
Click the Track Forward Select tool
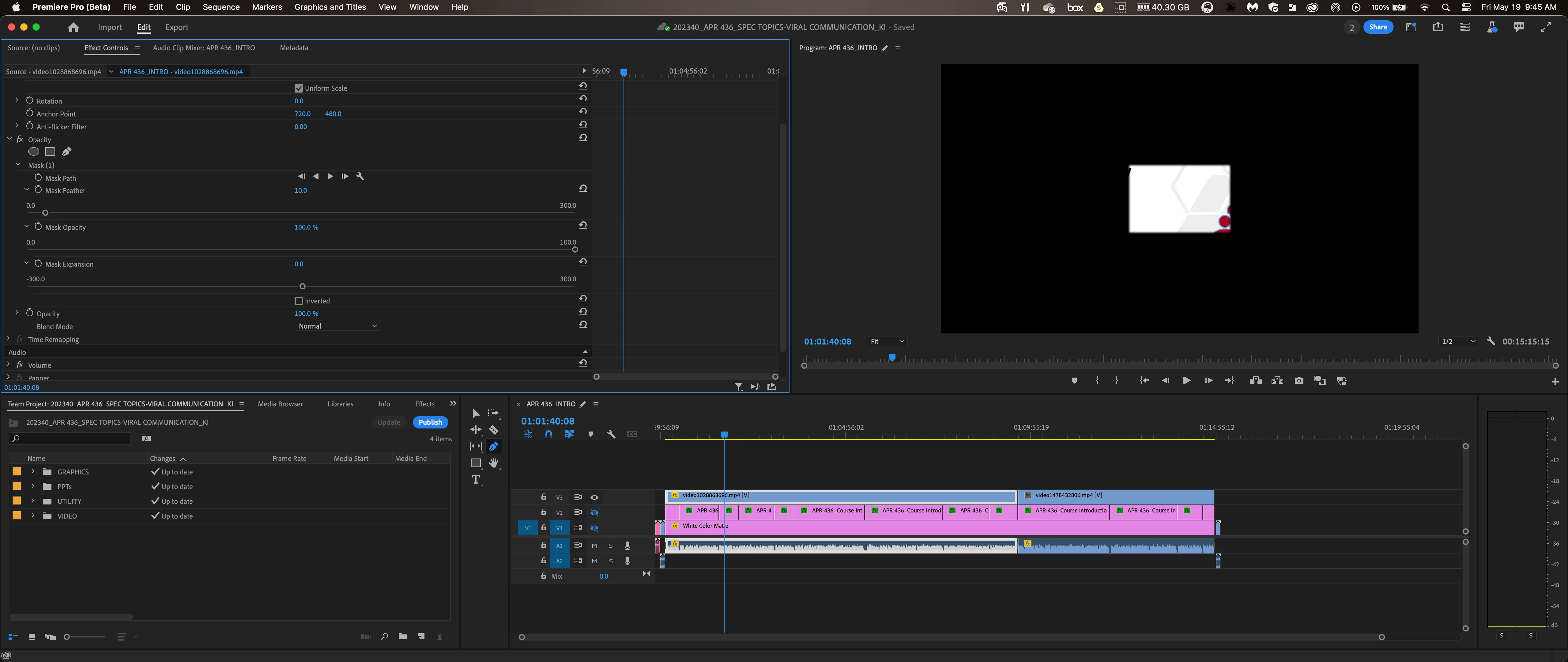point(494,413)
